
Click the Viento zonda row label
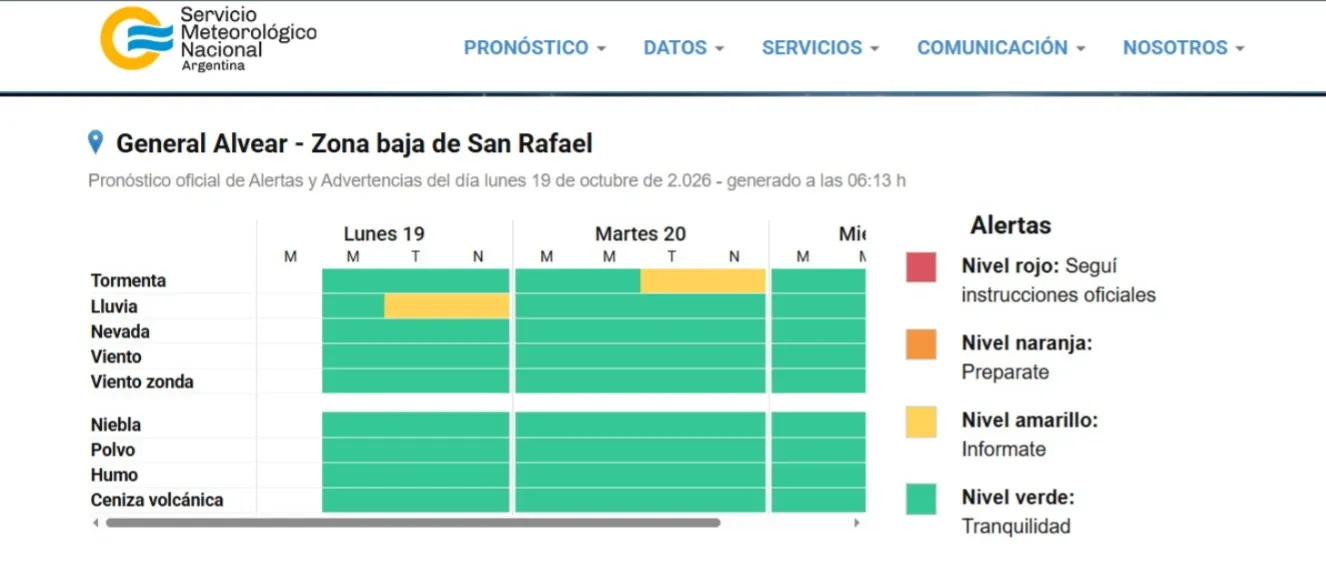pyautogui.click(x=142, y=381)
